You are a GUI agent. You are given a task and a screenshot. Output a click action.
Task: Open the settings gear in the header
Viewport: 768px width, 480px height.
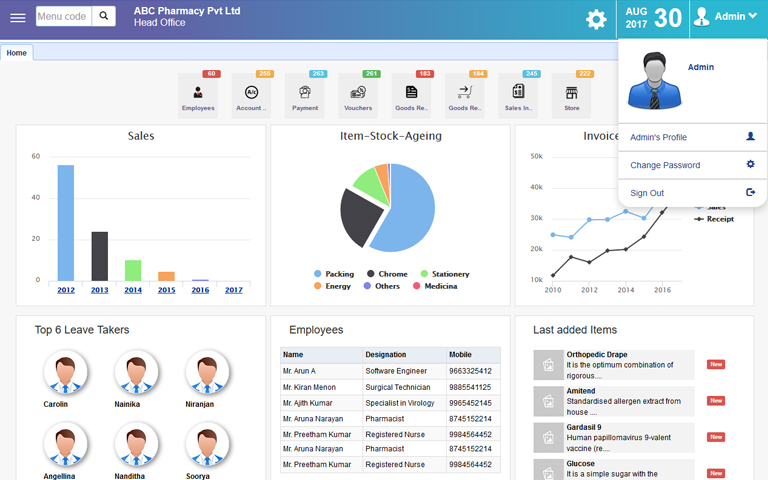596,20
